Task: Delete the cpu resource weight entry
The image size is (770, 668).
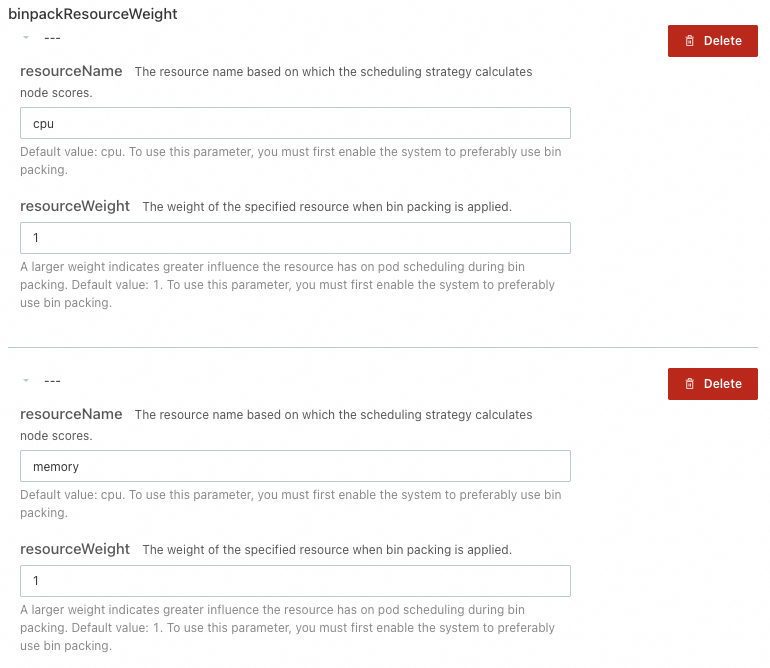Action: [713, 41]
